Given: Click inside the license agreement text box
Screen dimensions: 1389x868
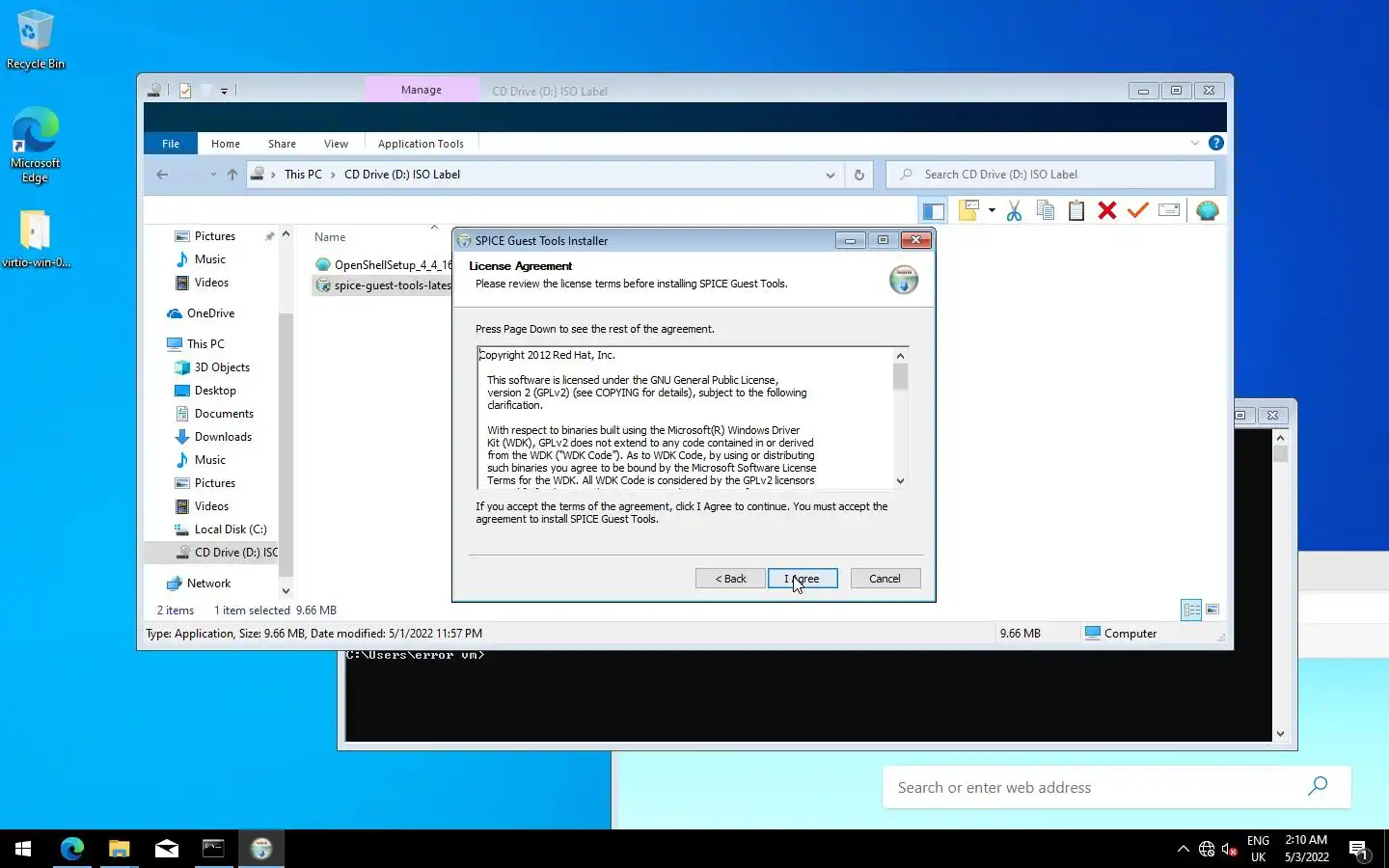Looking at the screenshot, I should (685, 418).
